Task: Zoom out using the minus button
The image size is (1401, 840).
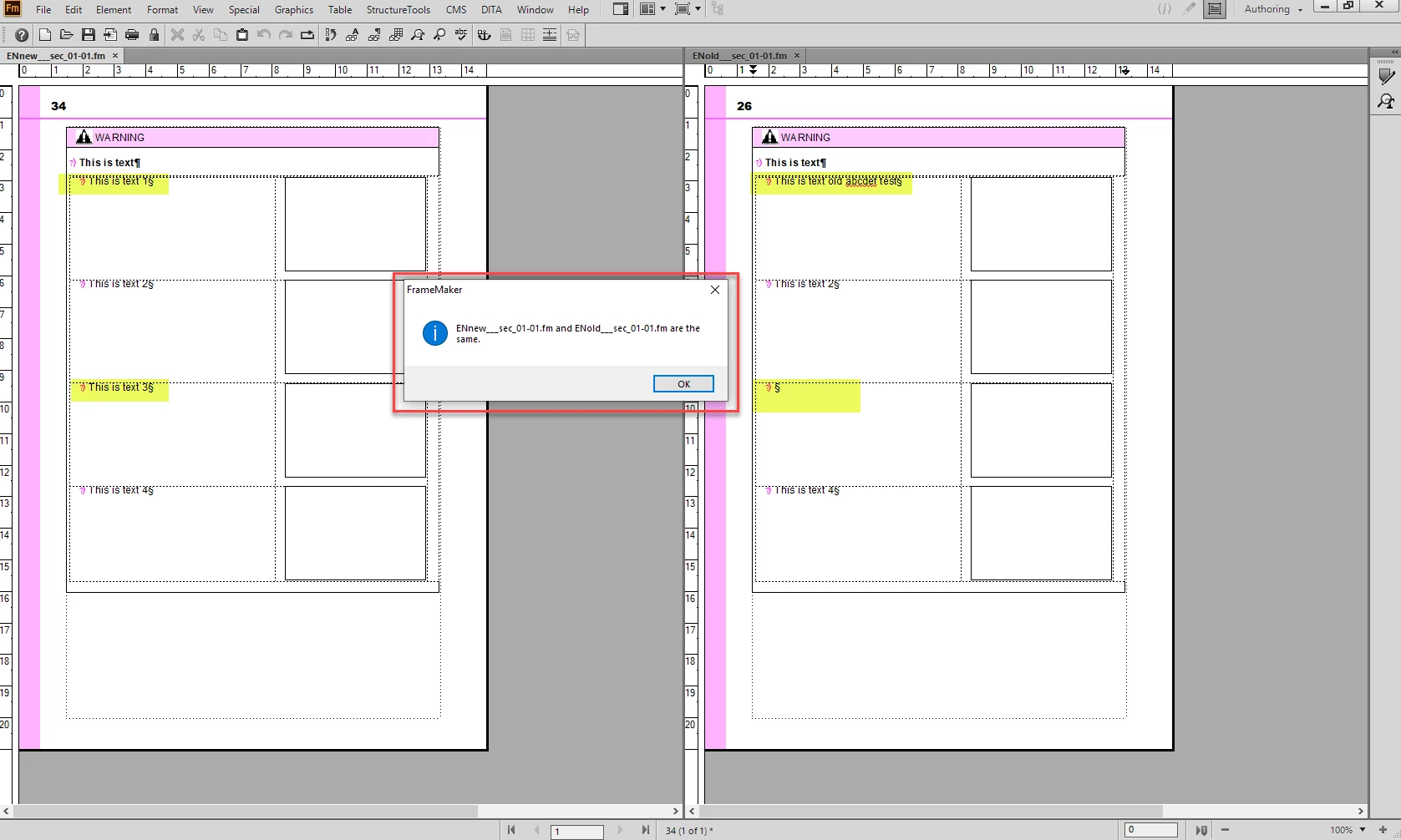Action: pyautogui.click(x=1226, y=830)
